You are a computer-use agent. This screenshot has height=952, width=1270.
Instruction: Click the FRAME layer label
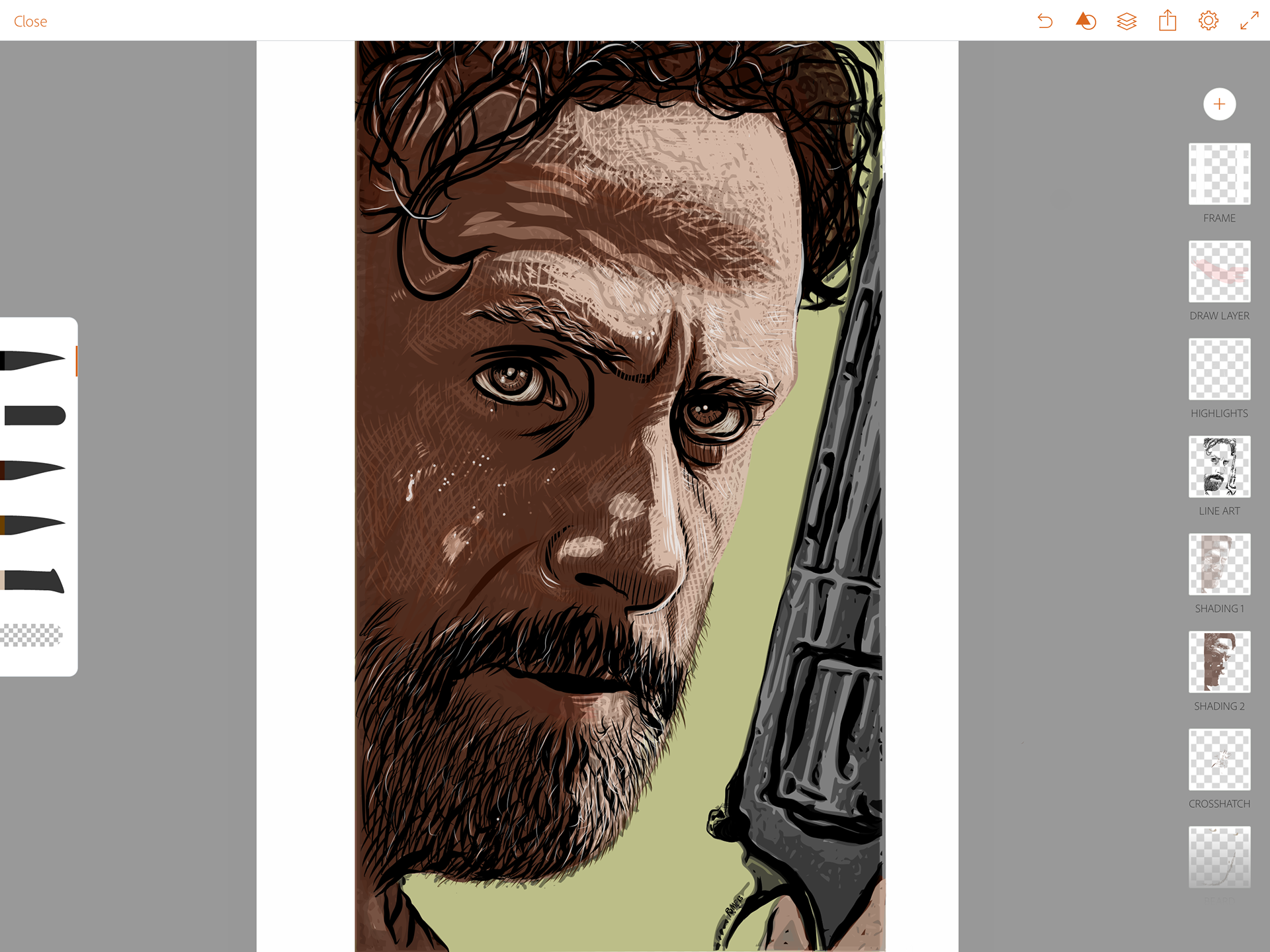[1219, 218]
